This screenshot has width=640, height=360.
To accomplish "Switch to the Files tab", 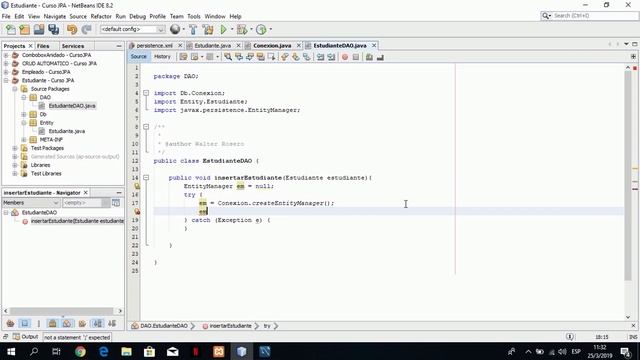I will coord(43,46).
